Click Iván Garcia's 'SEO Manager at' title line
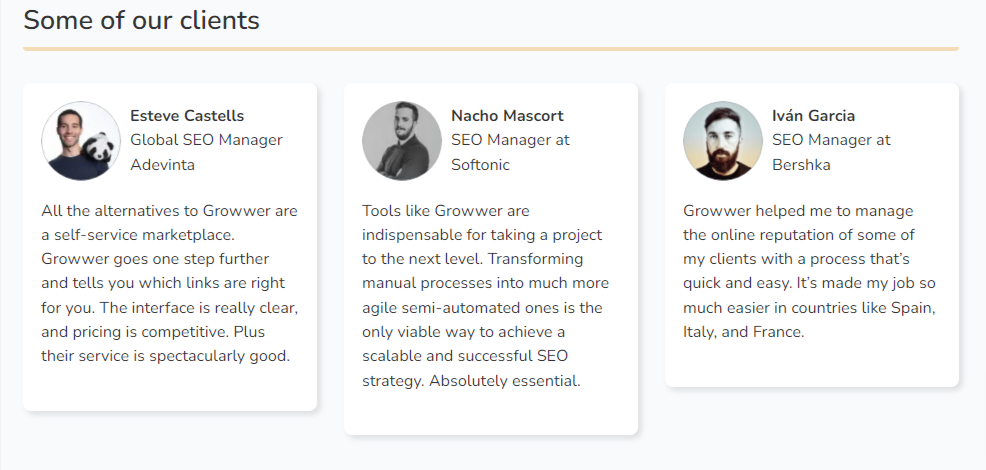986x470 pixels. pyautogui.click(x=831, y=140)
